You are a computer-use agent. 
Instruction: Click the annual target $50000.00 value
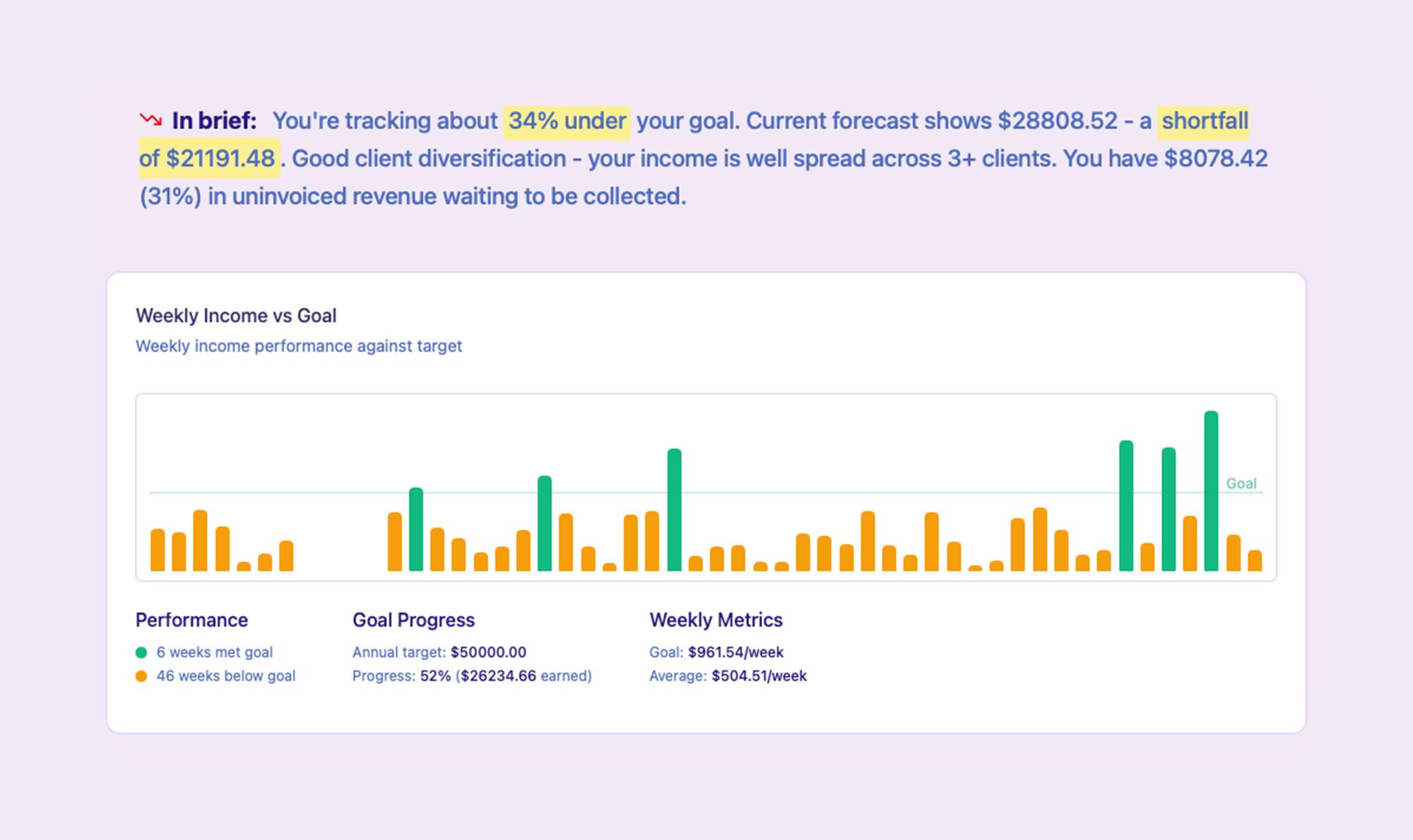click(x=488, y=653)
